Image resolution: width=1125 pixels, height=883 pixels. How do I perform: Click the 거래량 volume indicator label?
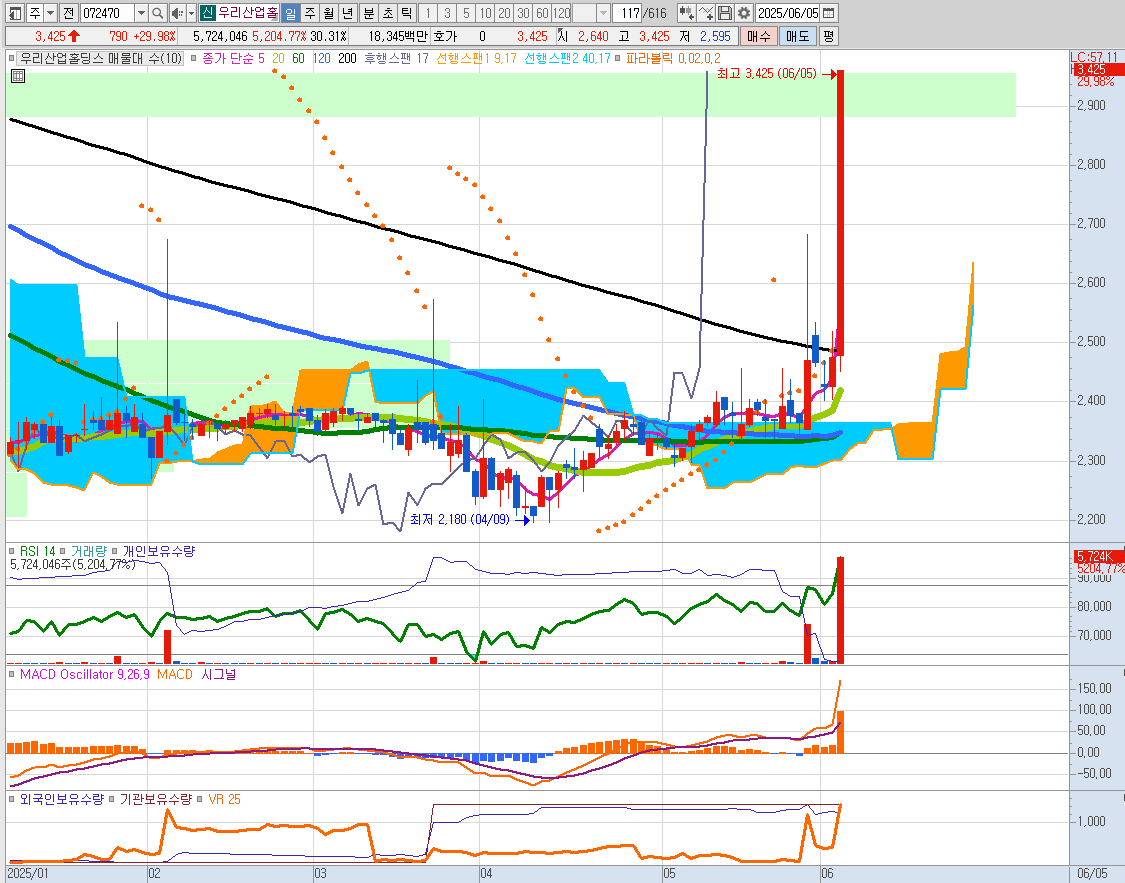88,551
